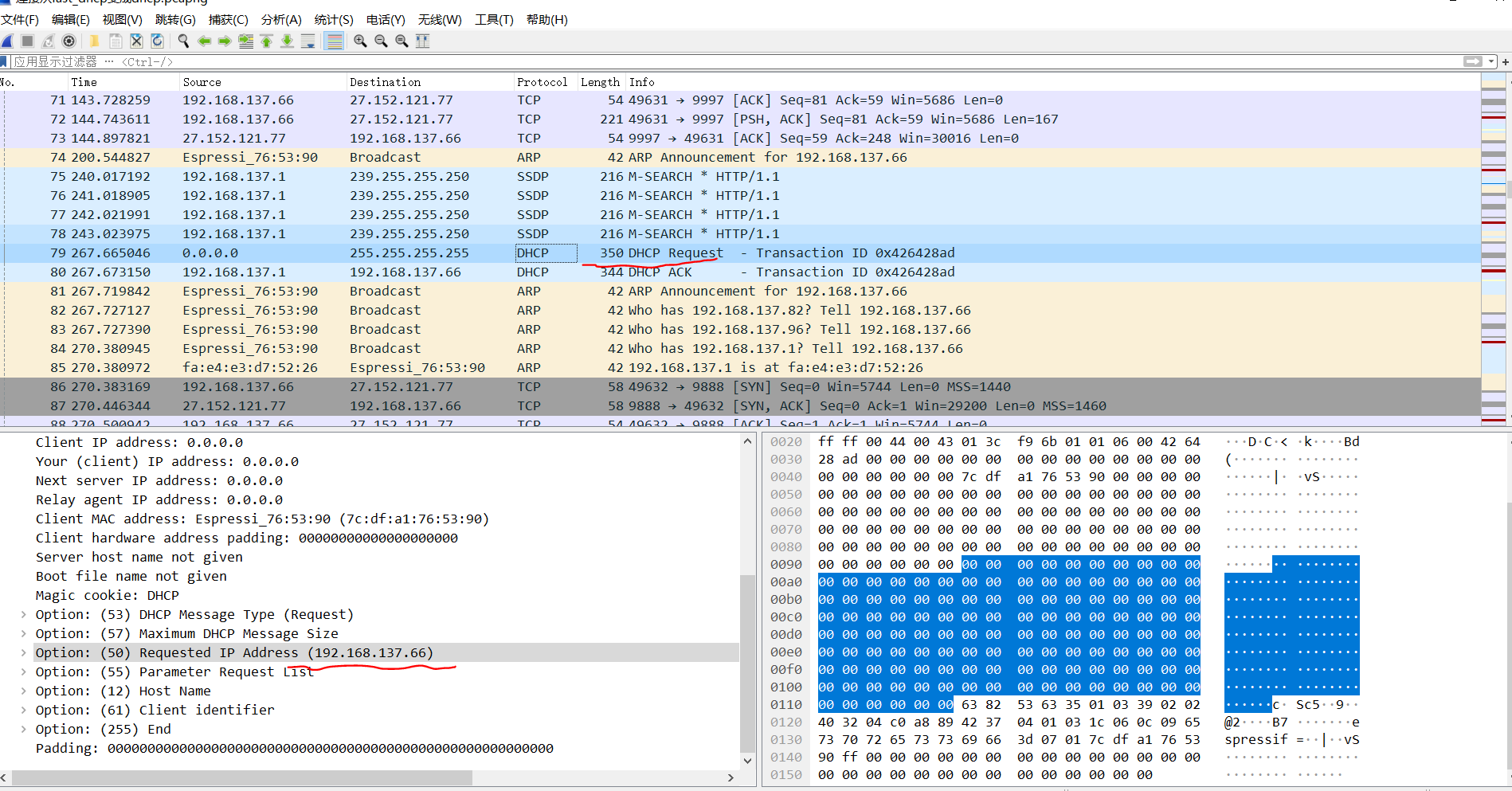1512x791 pixels.
Task: Click hex offset 0110 row bytes
Action: click(1009, 704)
